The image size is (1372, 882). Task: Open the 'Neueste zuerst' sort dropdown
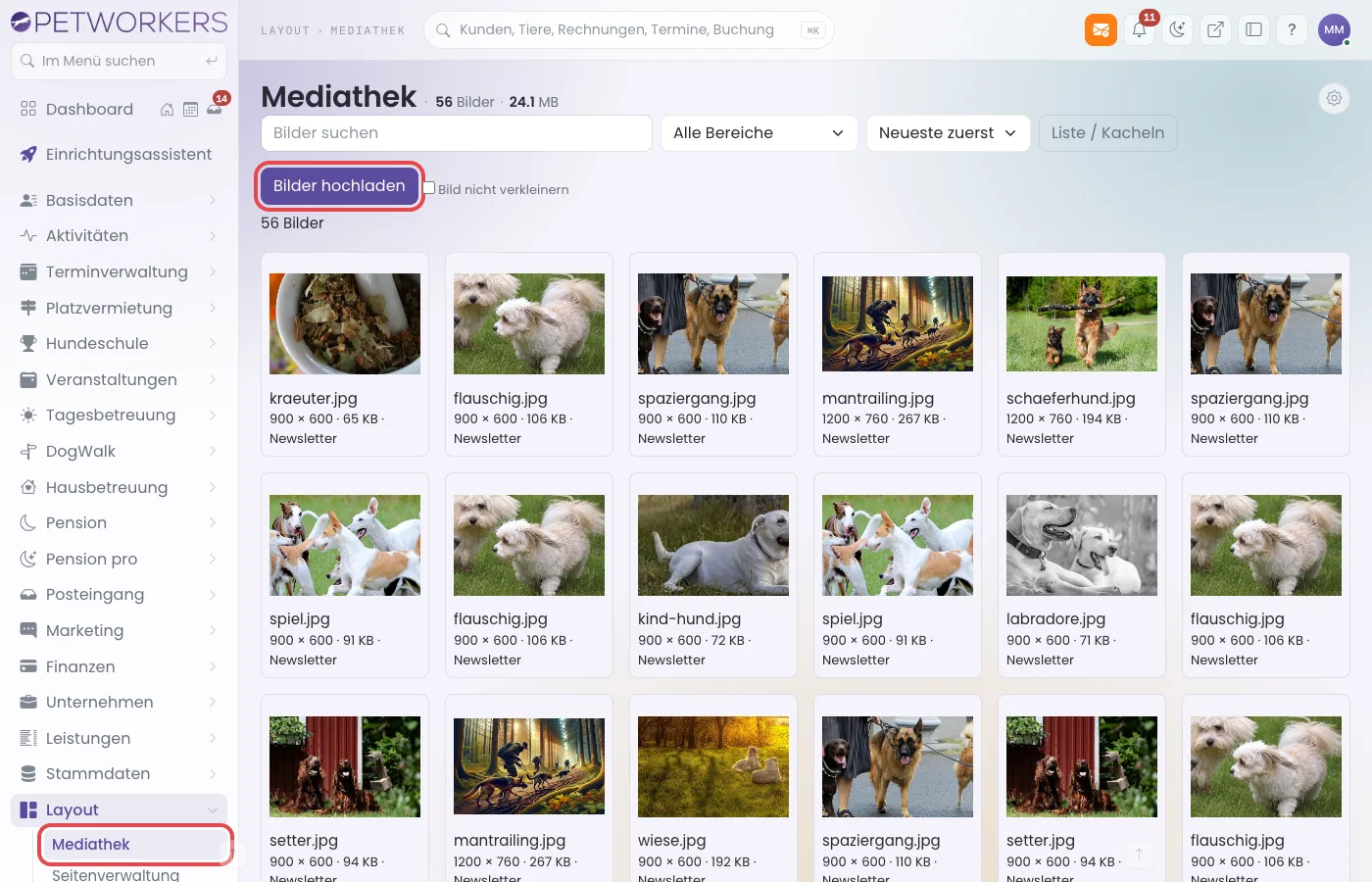(x=948, y=133)
